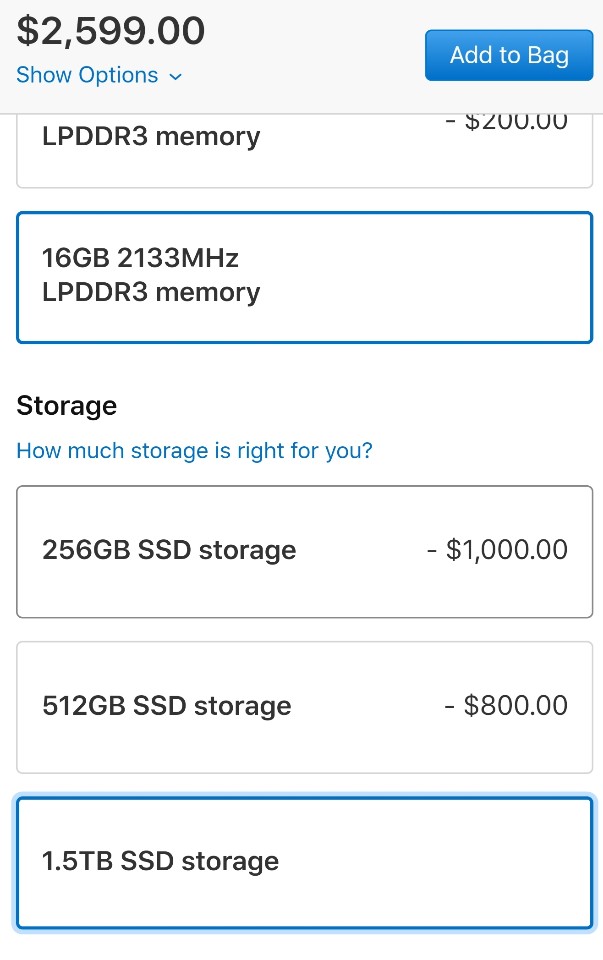The image size is (603, 960).
Task: Click the Add to Bag button
Action: point(509,55)
